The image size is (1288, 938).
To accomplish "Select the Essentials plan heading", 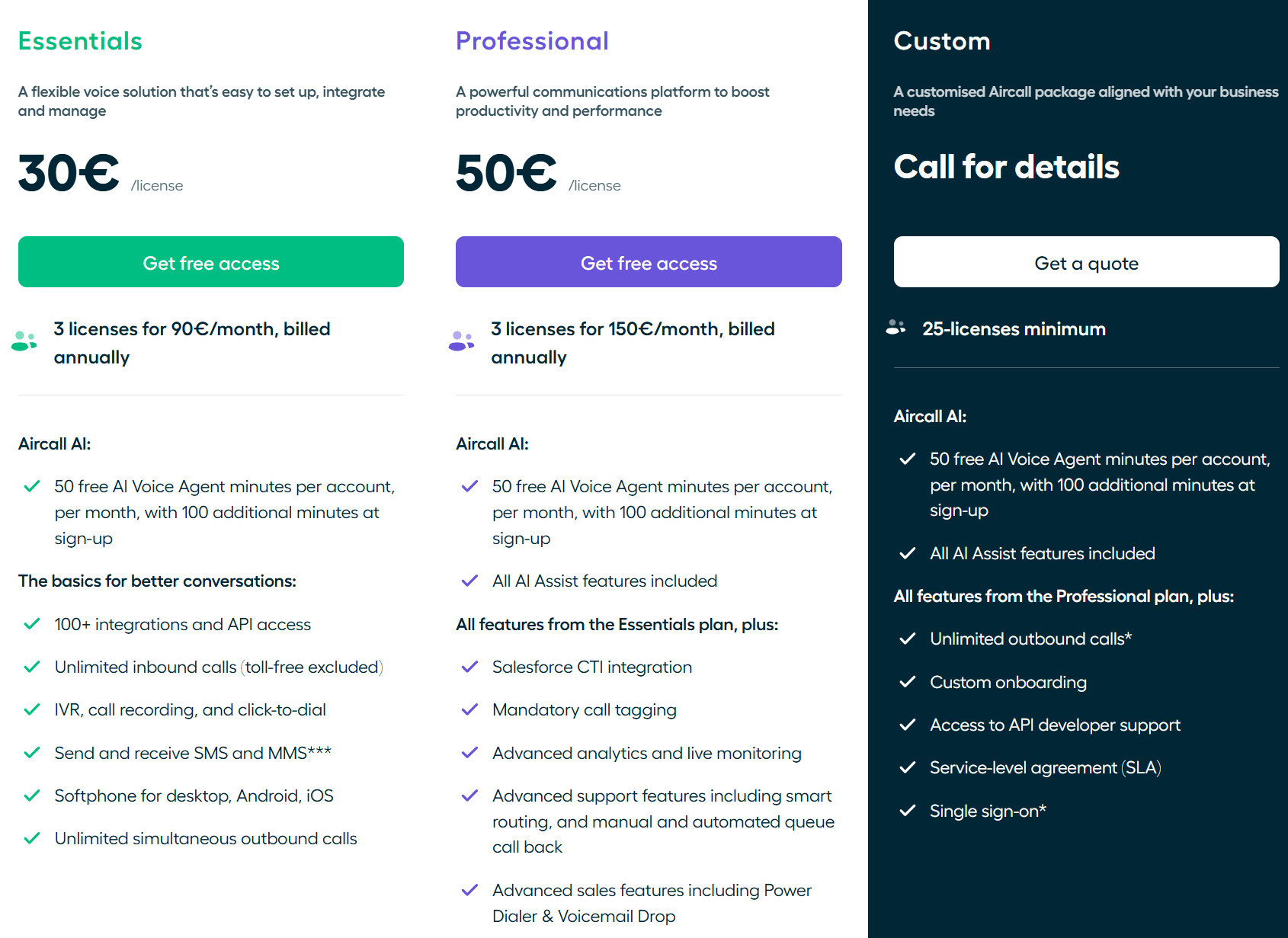I will (x=80, y=41).
